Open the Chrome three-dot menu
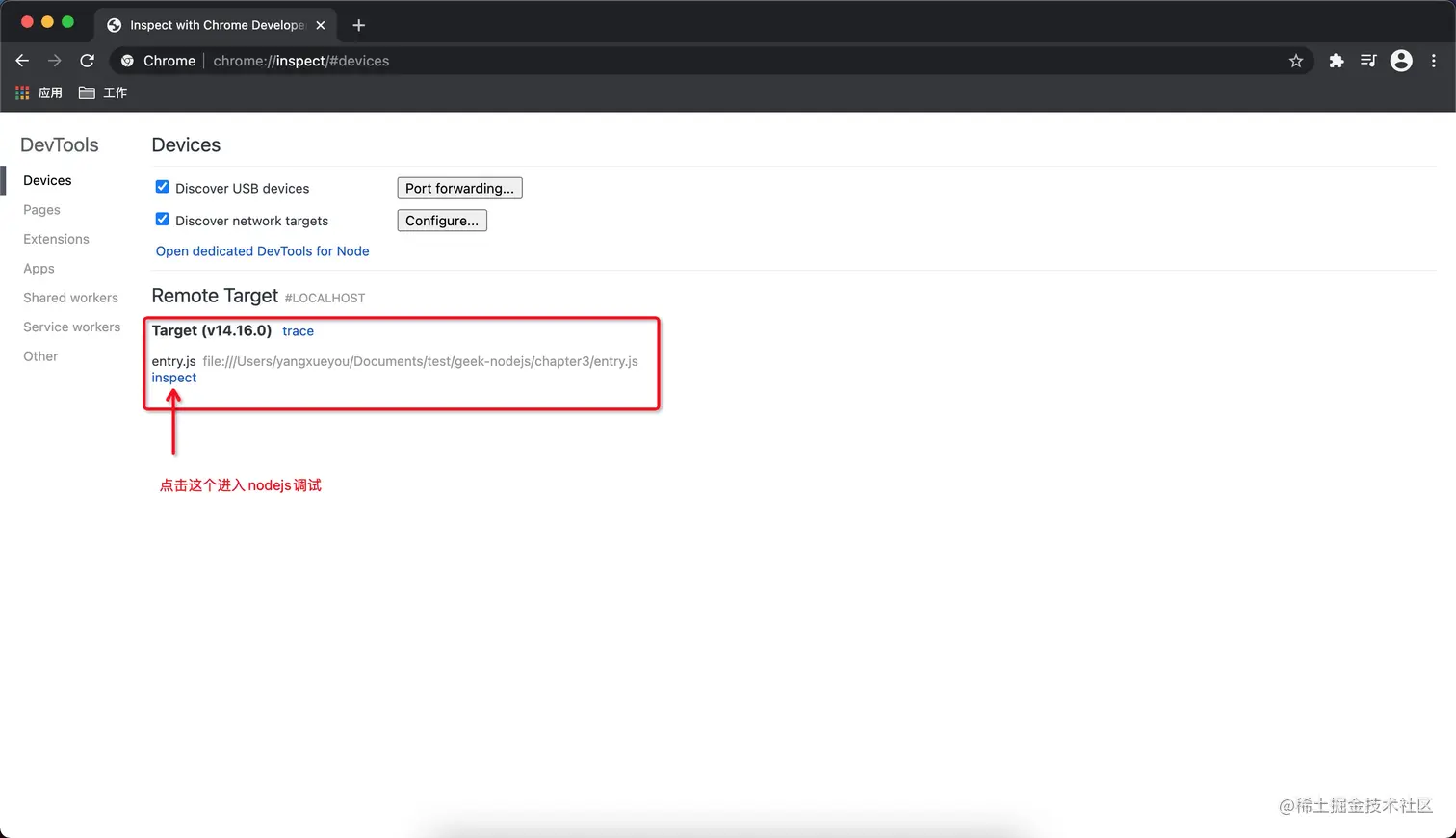 point(1434,61)
